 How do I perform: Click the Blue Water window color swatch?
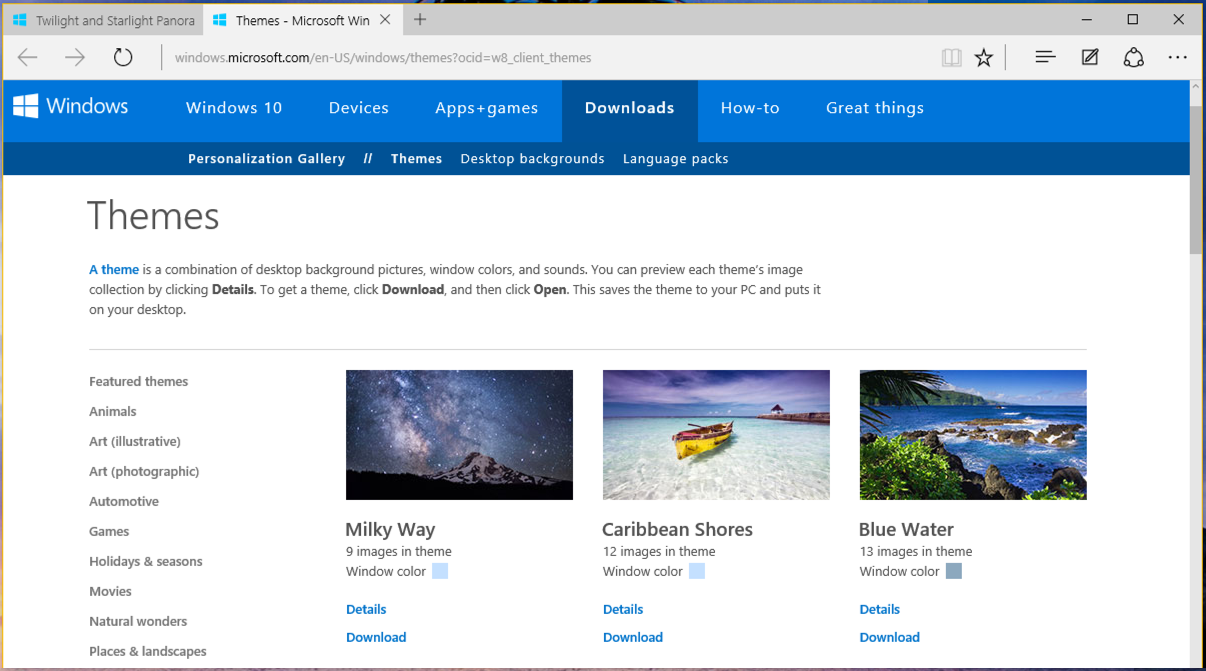coord(953,571)
